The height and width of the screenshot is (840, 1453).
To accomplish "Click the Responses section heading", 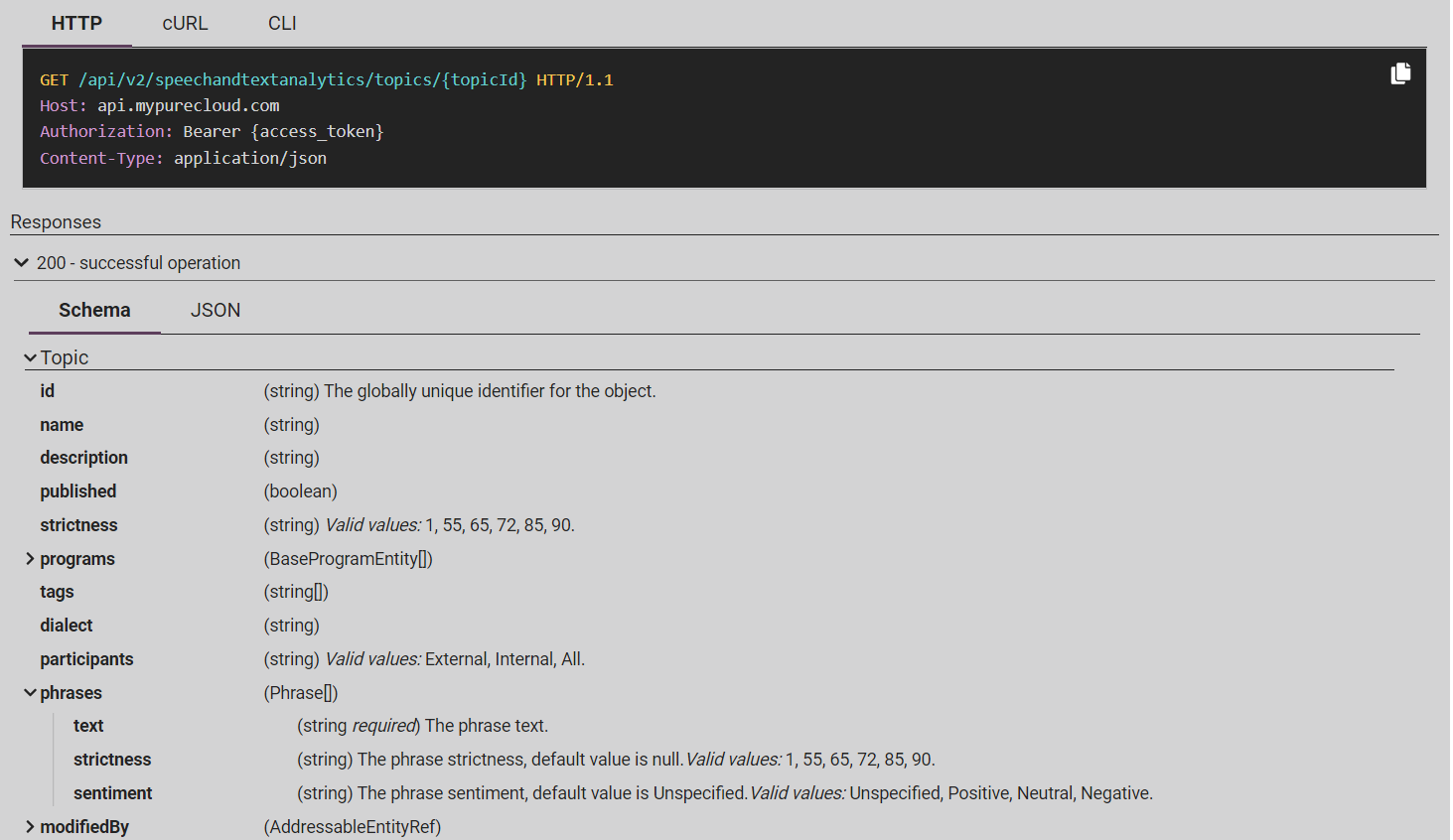I will point(56,222).
